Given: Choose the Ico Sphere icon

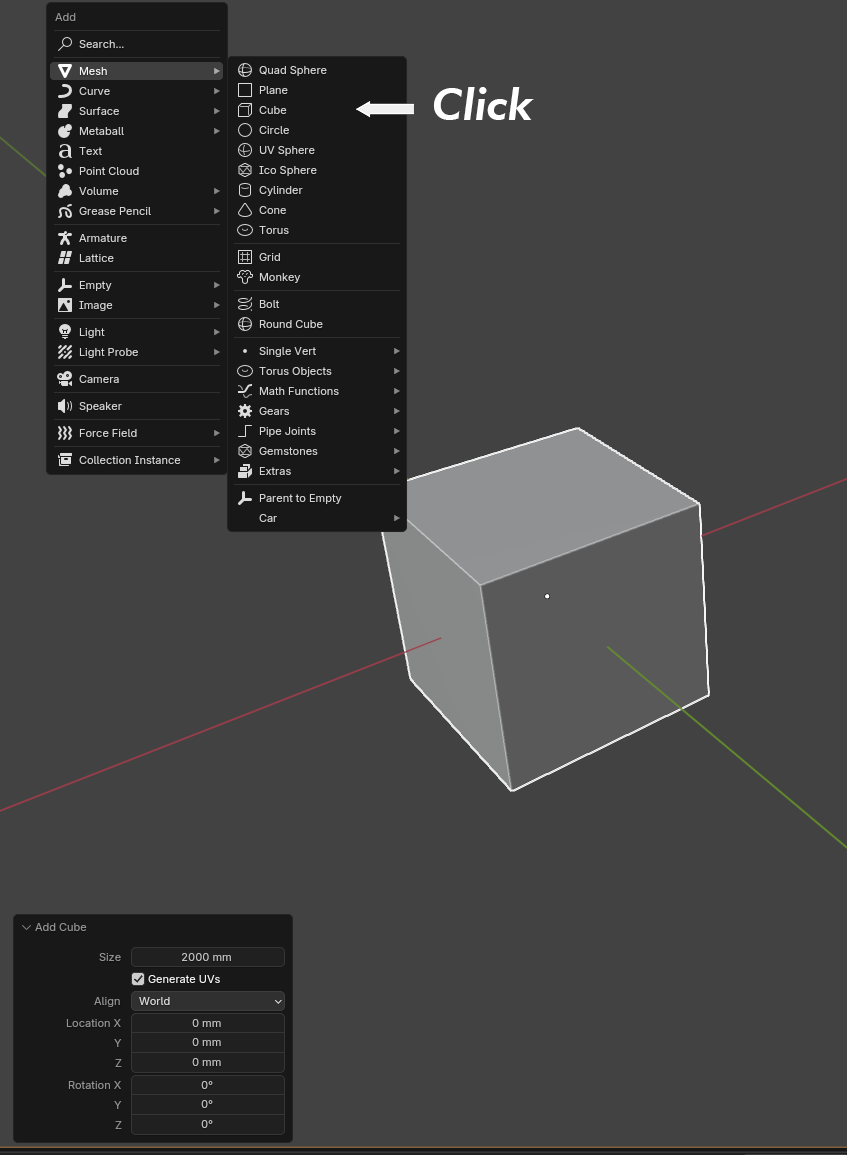Looking at the screenshot, I should (245, 169).
